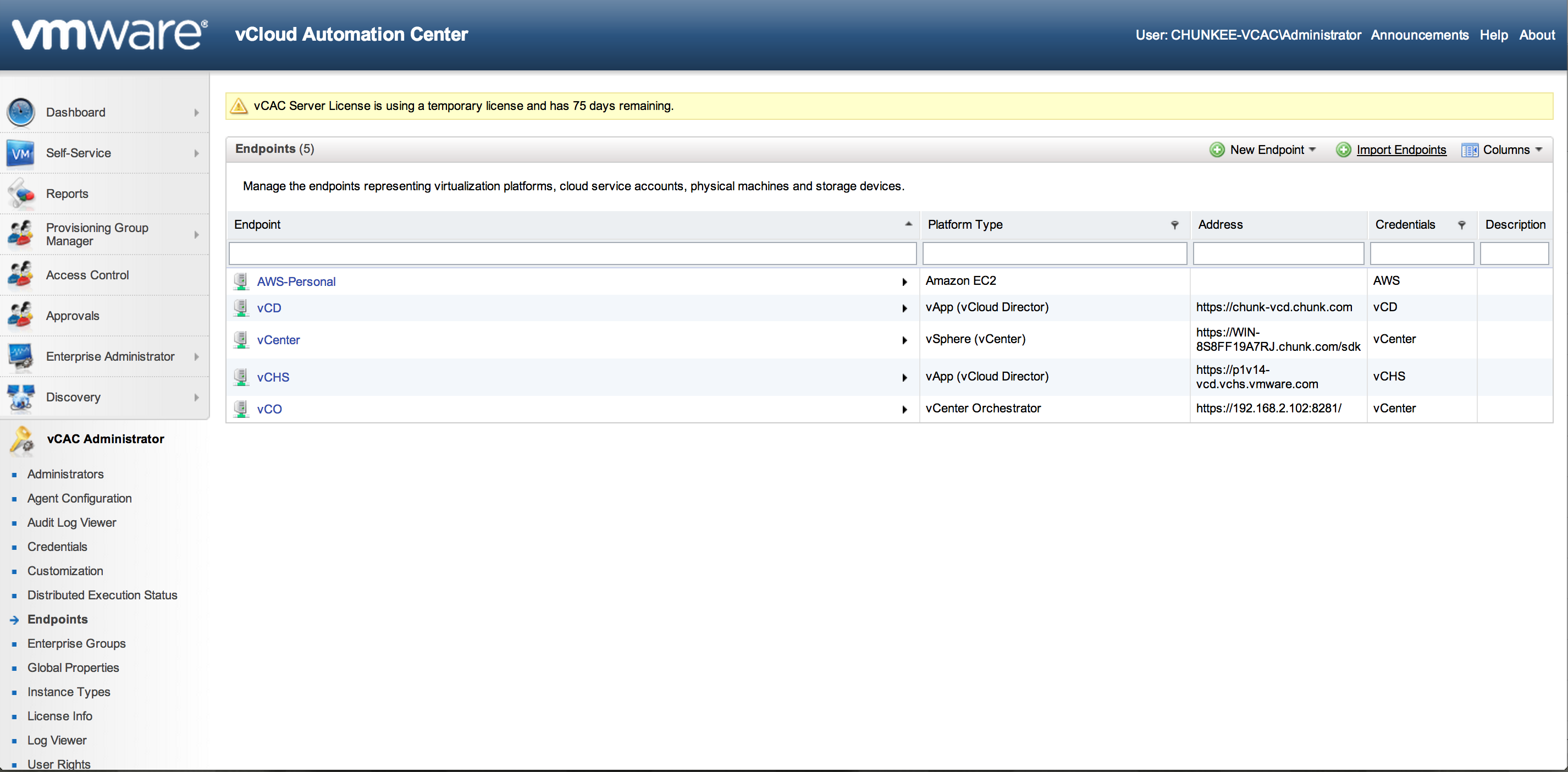
Task: Click the Endpoint name filter text box
Action: (572, 254)
